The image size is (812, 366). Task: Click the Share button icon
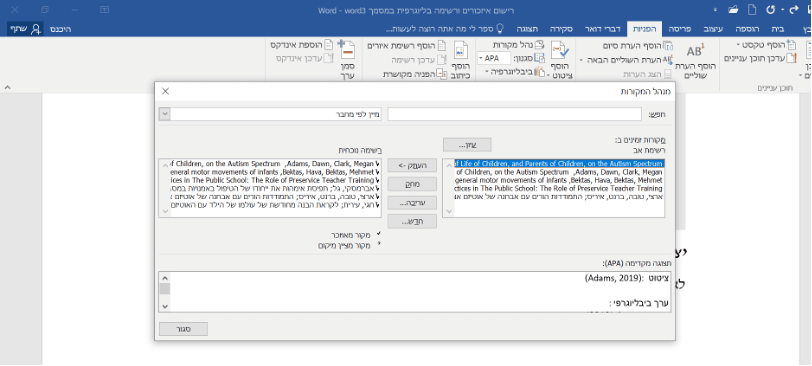click(x=36, y=29)
